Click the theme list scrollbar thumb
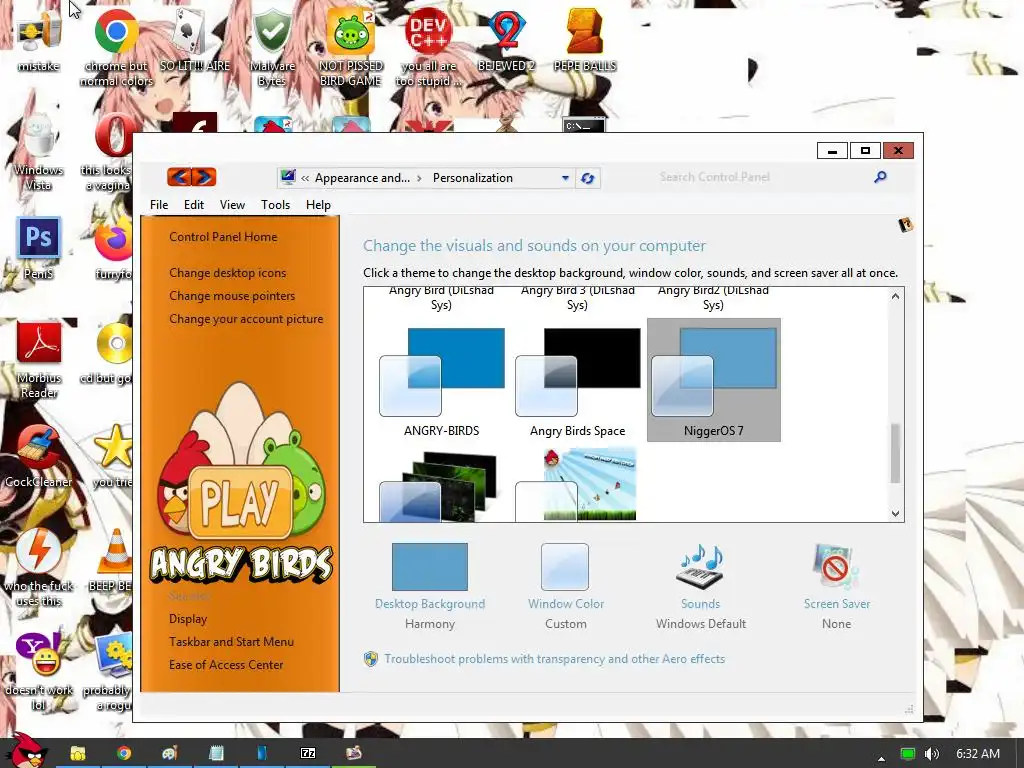Viewport: 1024px width, 768px height. coord(895,453)
